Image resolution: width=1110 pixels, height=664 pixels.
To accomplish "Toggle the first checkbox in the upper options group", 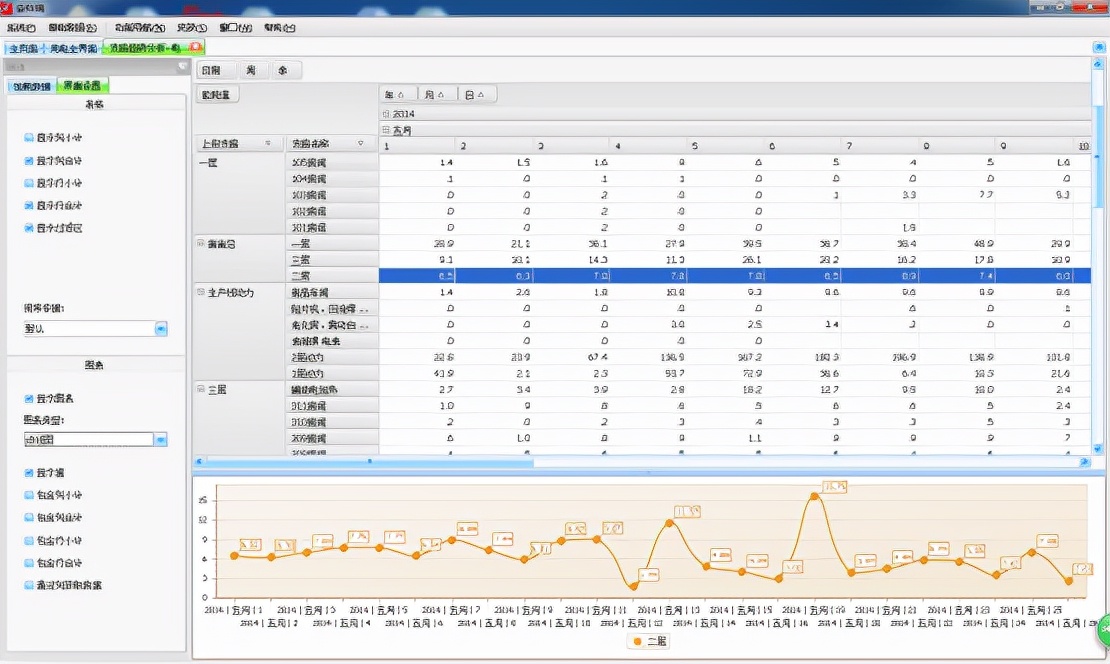I will tap(29, 138).
